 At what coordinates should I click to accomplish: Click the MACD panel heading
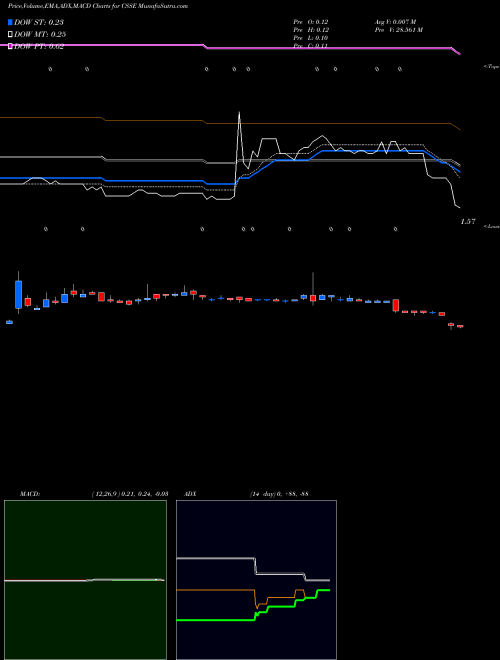click(x=29, y=493)
